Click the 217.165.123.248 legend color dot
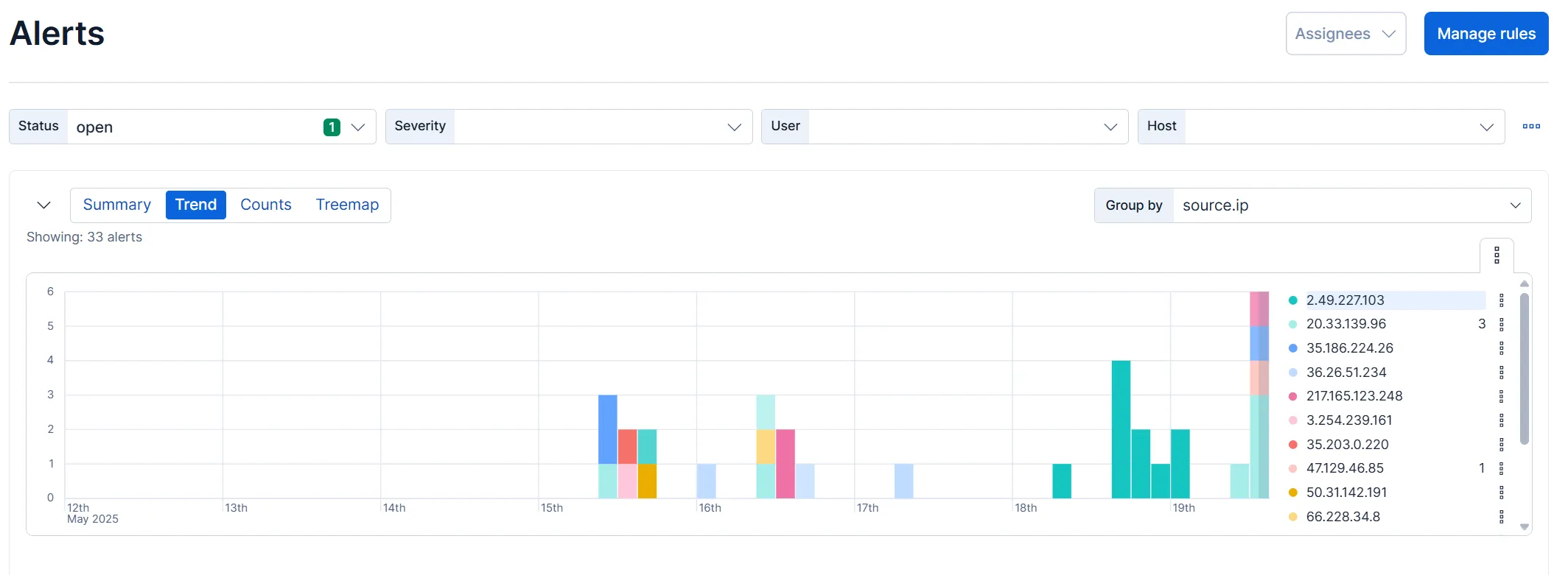The image size is (1568, 575). [1292, 396]
